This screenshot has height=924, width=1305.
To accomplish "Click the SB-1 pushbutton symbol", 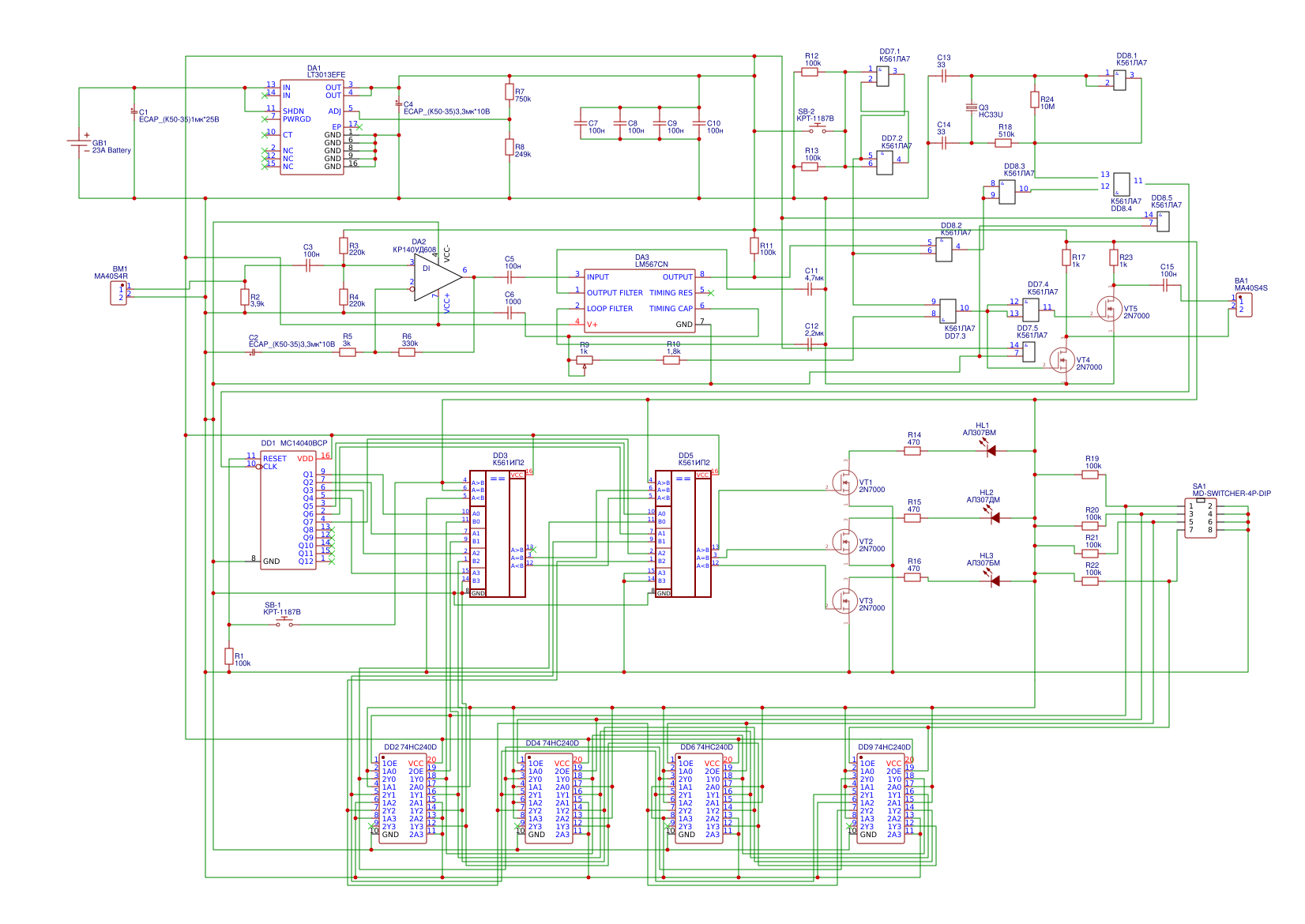I will click(x=284, y=623).
